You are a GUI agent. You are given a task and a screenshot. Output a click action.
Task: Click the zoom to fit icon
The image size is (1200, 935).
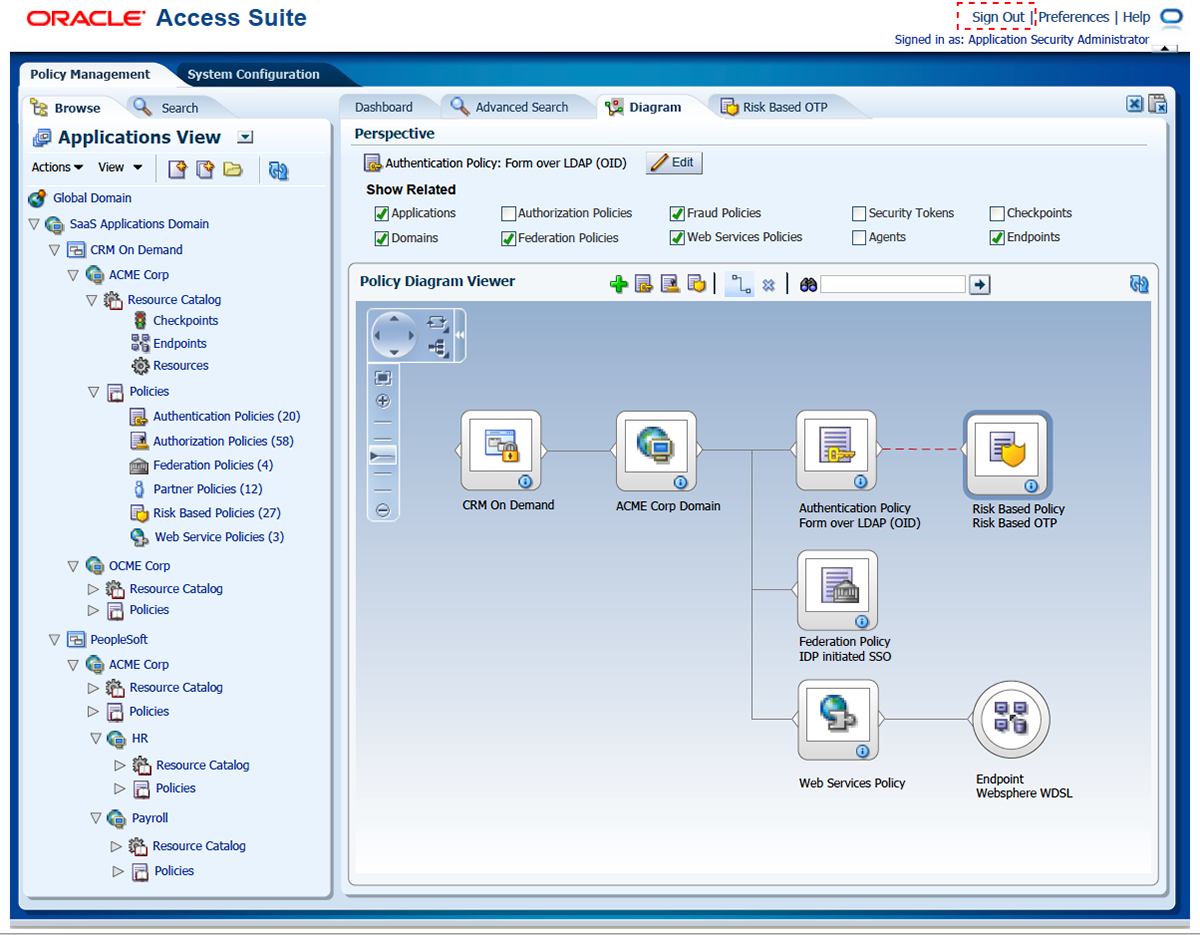pos(383,378)
